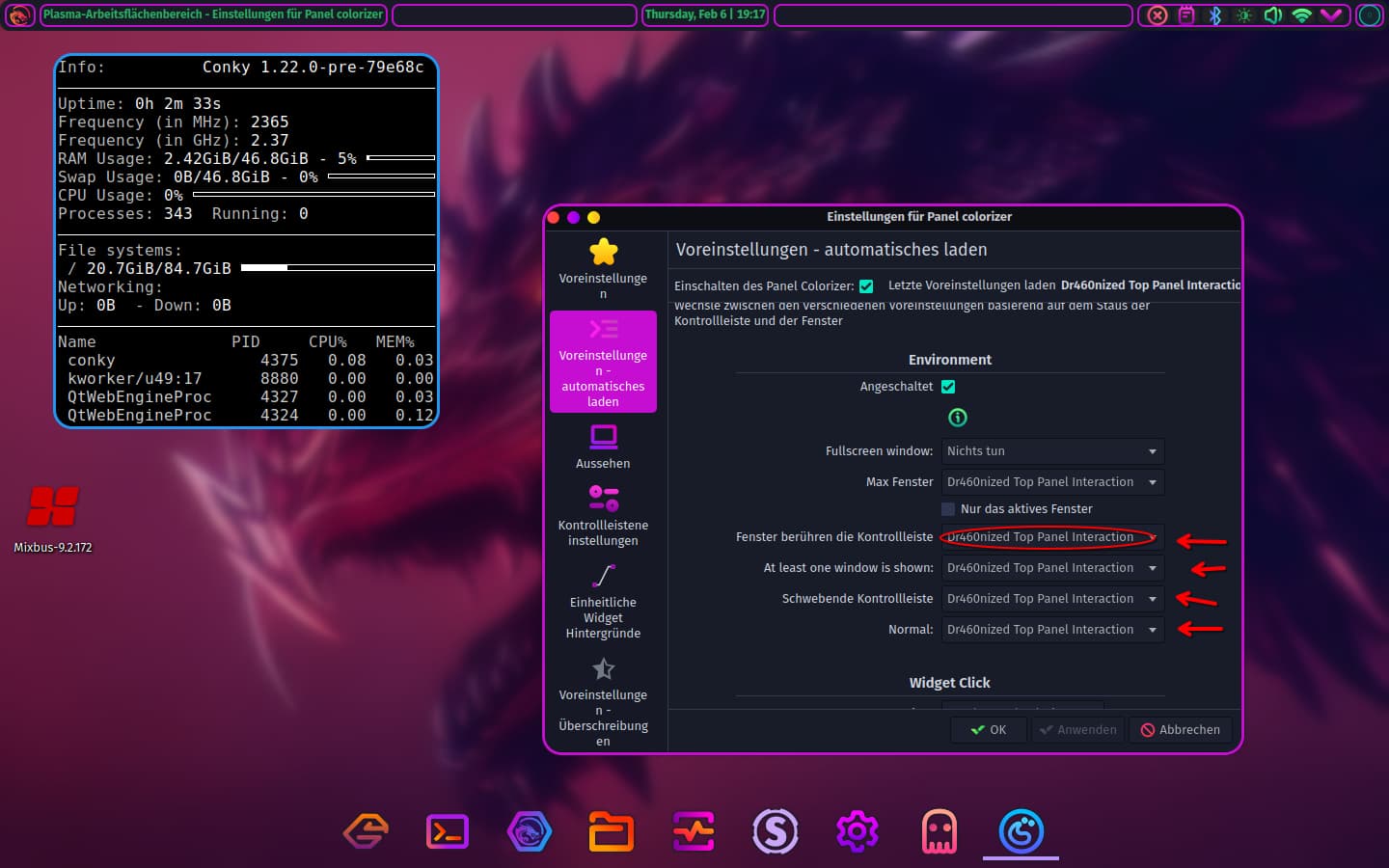Open Einheitliche Widget Hintergründe sidebar section
The image size is (1389, 868).
point(603,601)
